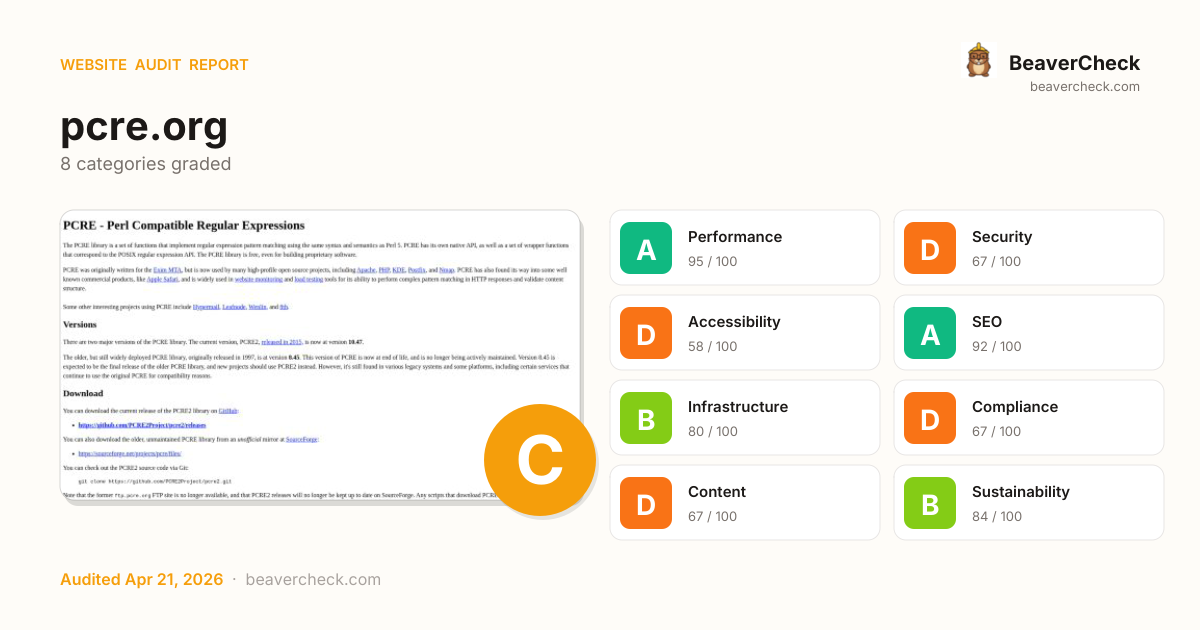Click the overall grade C circle
The width and height of the screenshot is (1200, 630).
tap(540, 460)
